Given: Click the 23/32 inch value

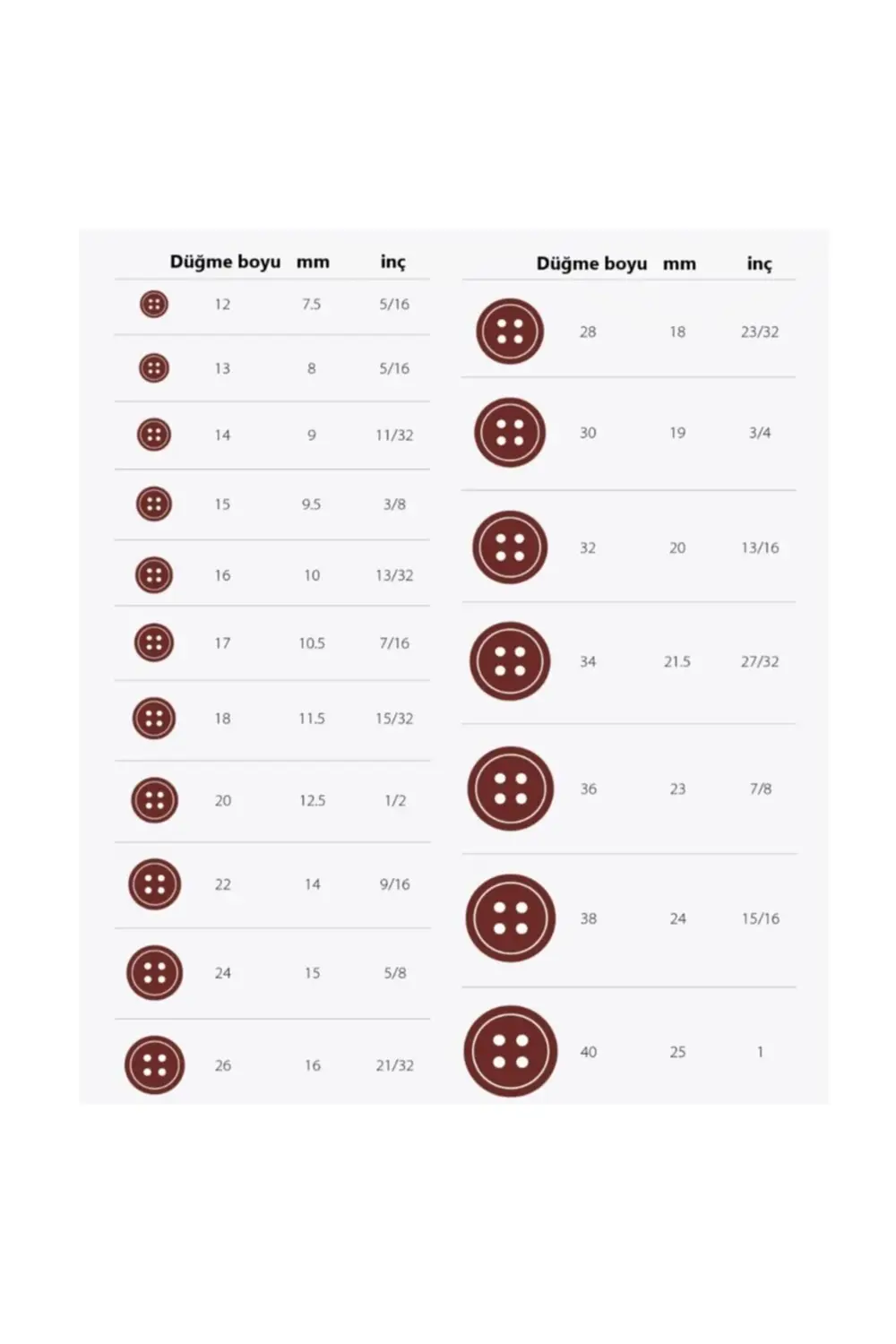Looking at the screenshot, I should tap(760, 332).
